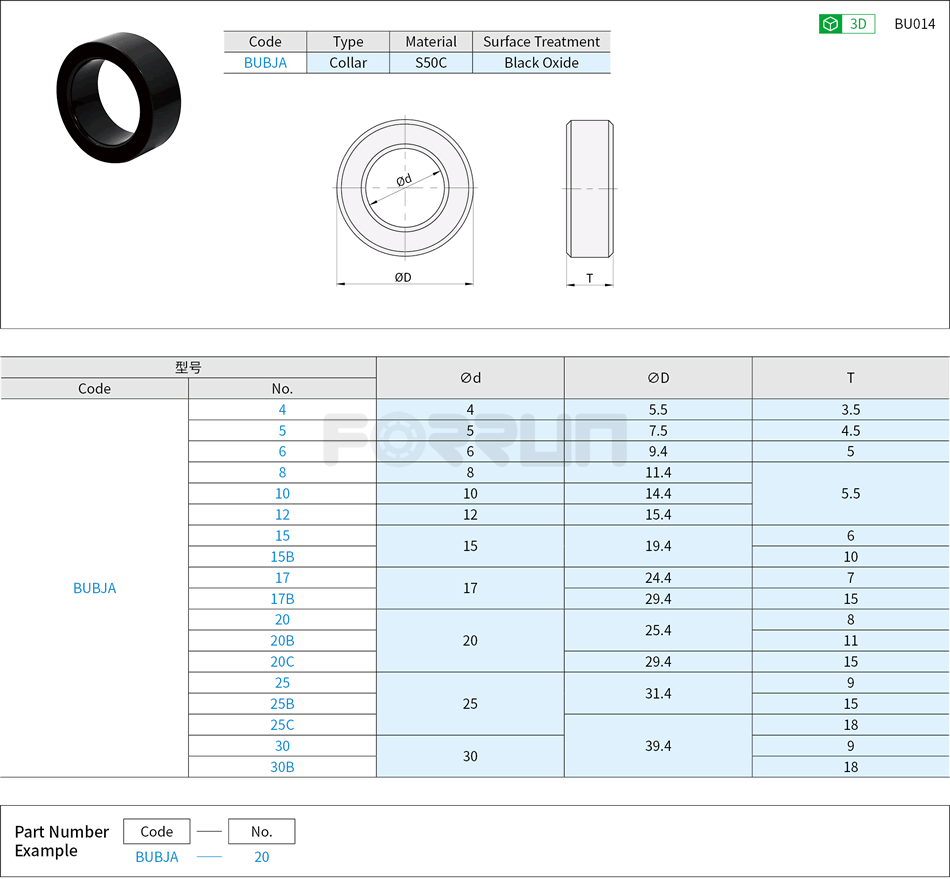Screen dimensions: 950x879
Task: Click the front view collar drawing
Action: tap(405, 188)
